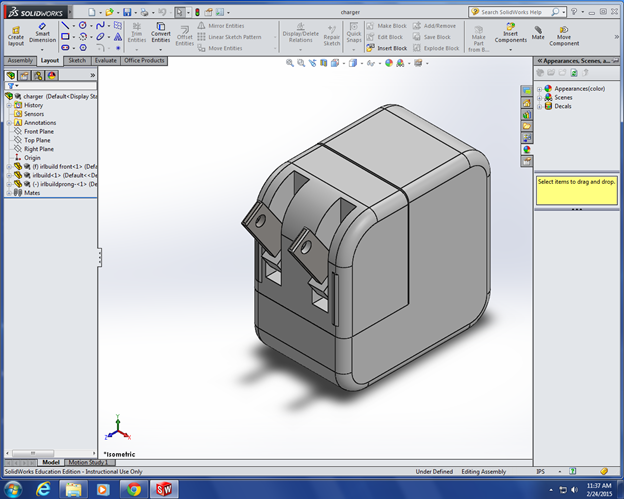Expand the irlbuild front<1> component
This screenshot has width=624, height=499.
pyautogui.click(x=9, y=167)
